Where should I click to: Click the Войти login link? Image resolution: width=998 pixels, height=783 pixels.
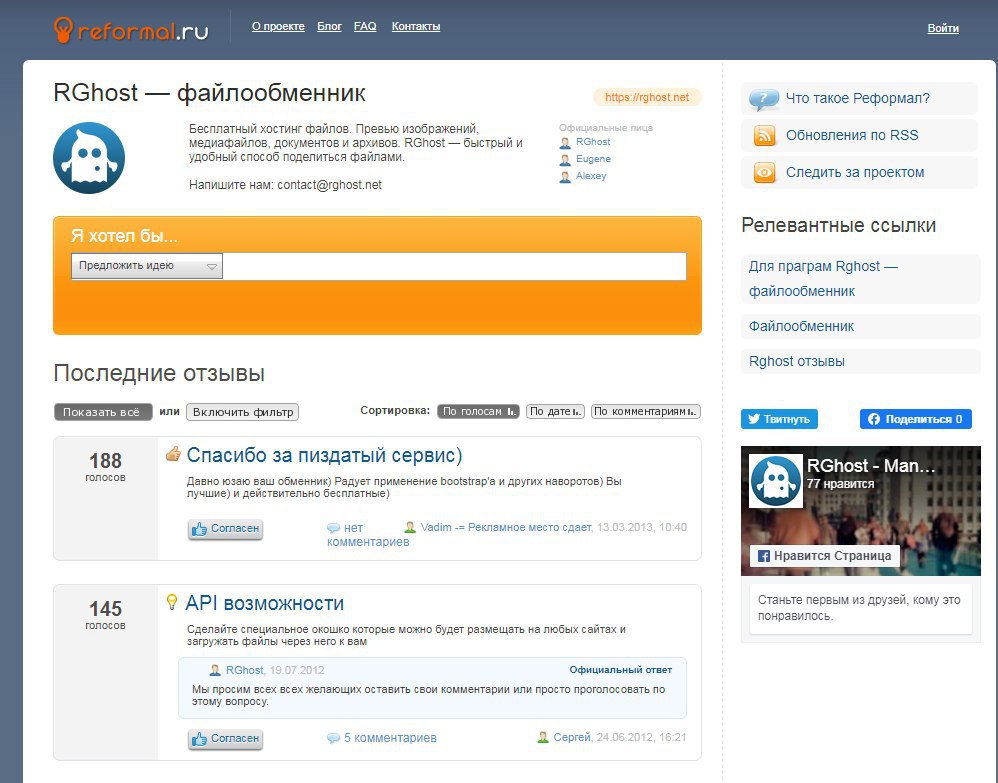point(943,28)
